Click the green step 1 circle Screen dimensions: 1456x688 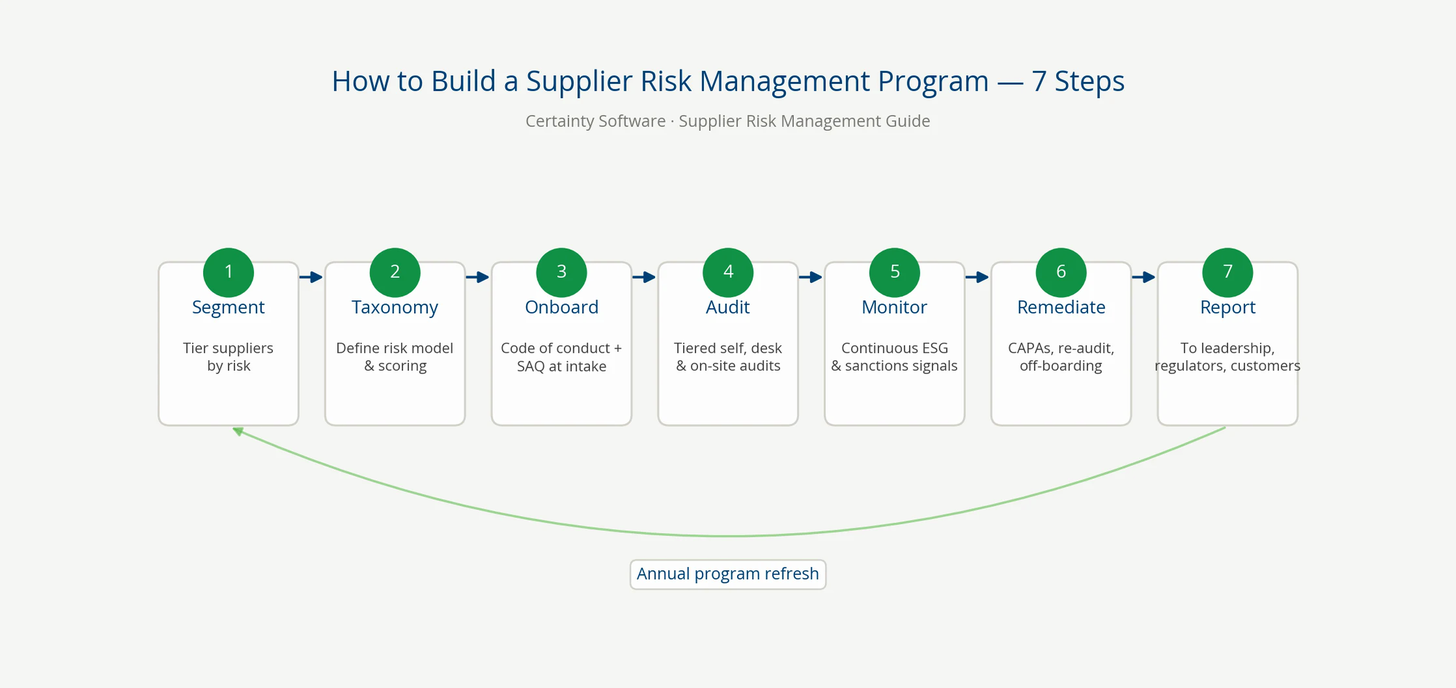(228, 272)
